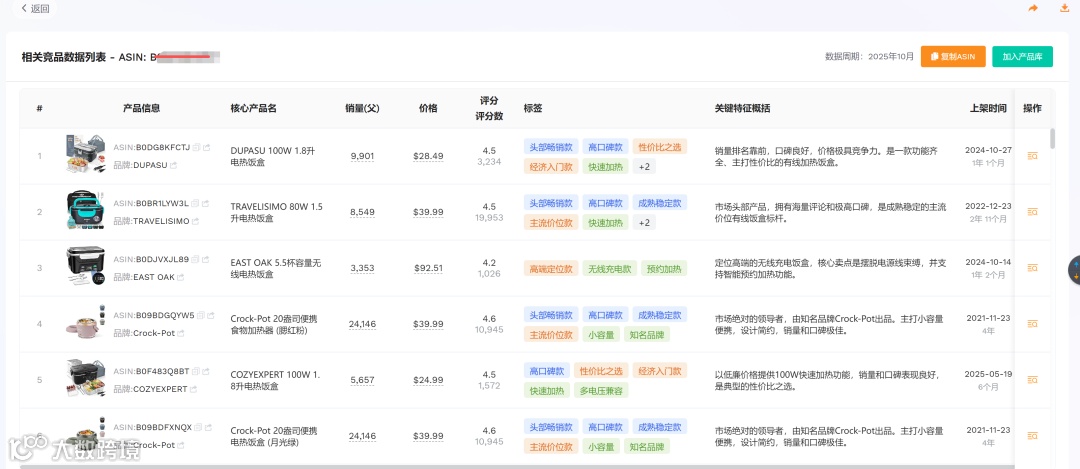Click 小容量 tag in Crock-Pot 月光绿 row
Image resolution: width=1080 pixels, height=469 pixels.
coord(601,446)
